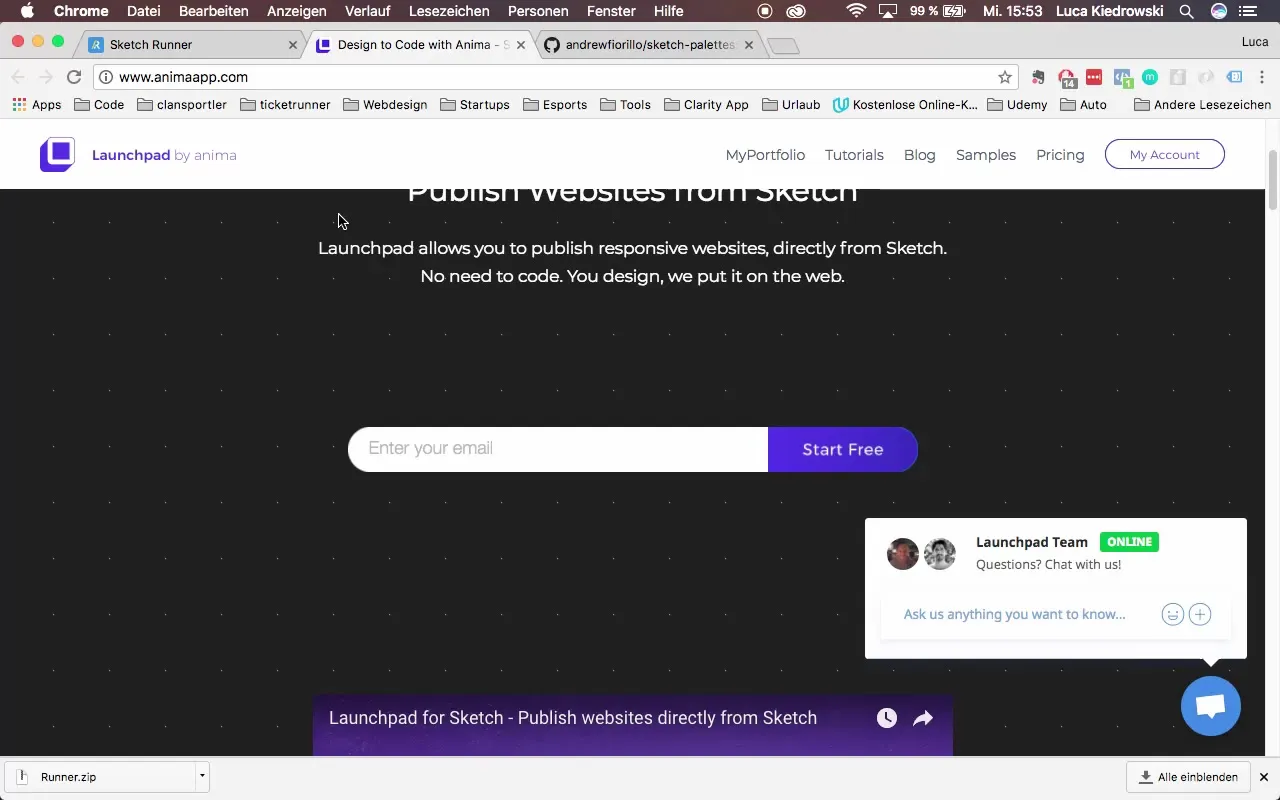The height and width of the screenshot is (800, 1280).
Task: Click the Alle einblenden button
Action: pos(1188,777)
